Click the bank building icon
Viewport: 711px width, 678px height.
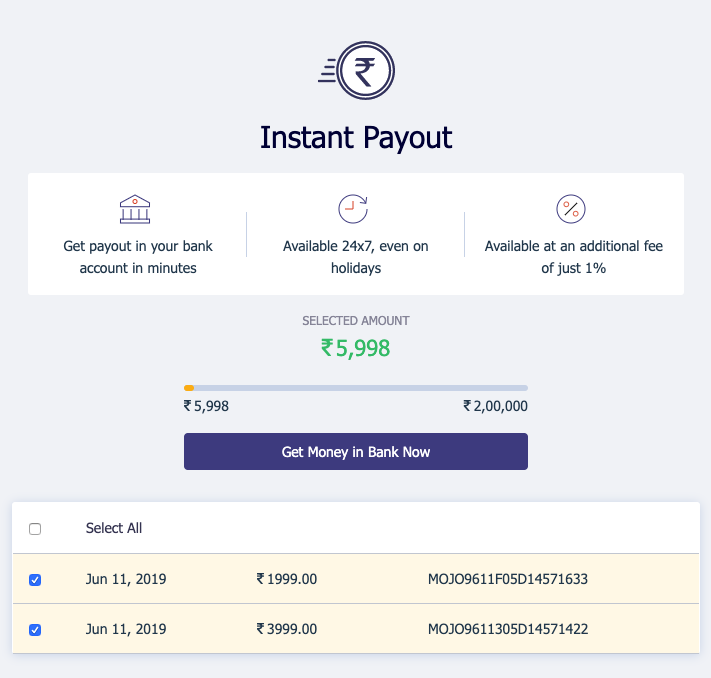pyautogui.click(x=135, y=209)
